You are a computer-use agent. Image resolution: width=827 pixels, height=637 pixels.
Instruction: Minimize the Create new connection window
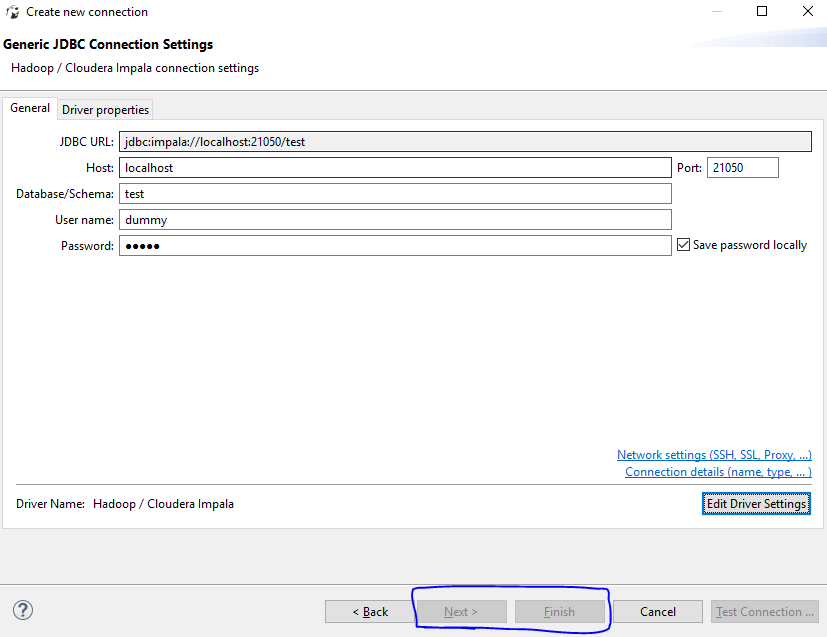pyautogui.click(x=717, y=11)
